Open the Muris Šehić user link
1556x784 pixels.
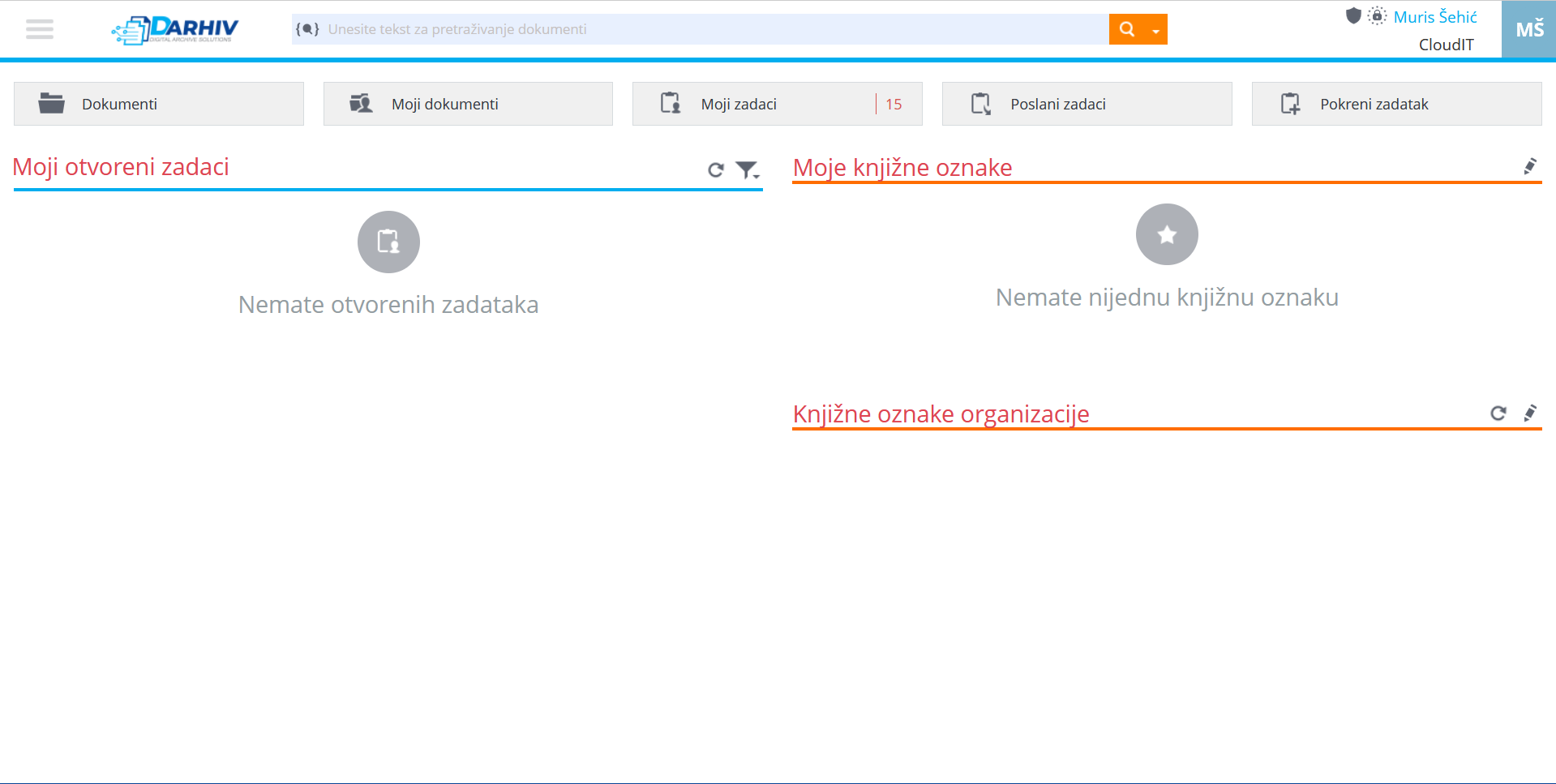[x=1435, y=17]
